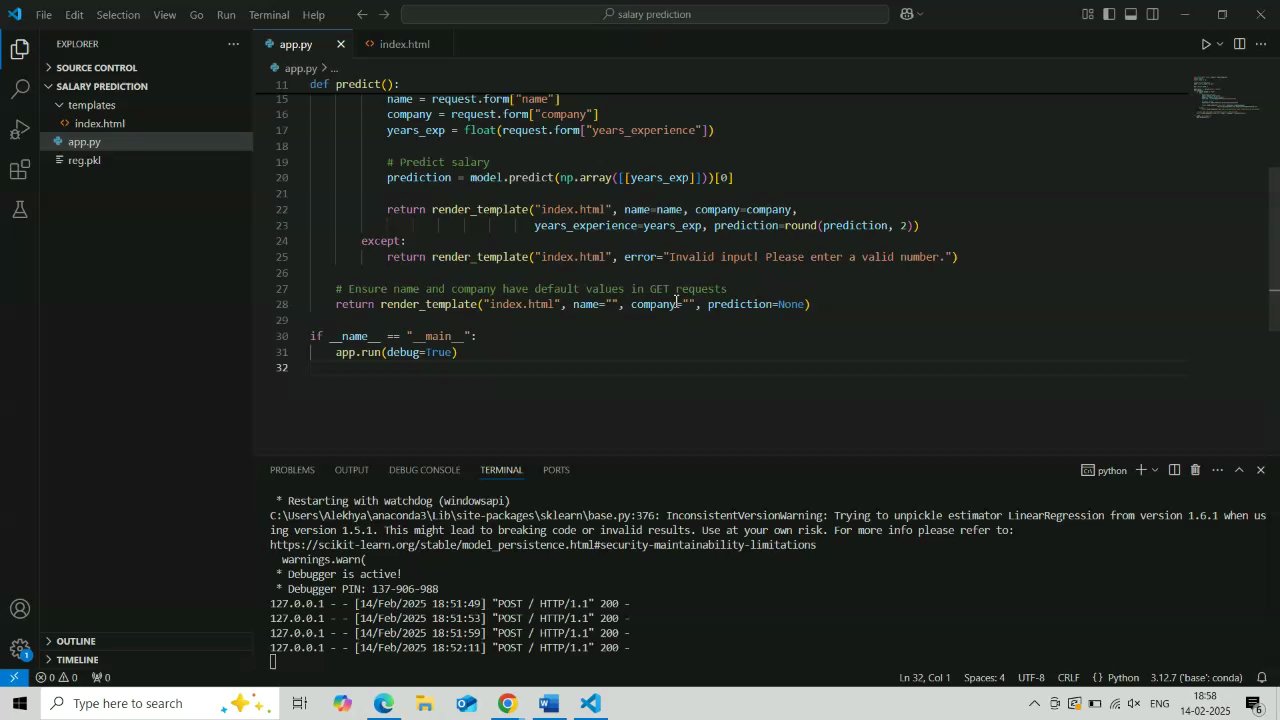This screenshot has height=720, width=1280.
Task: Open the Extensions view
Action: [20, 170]
